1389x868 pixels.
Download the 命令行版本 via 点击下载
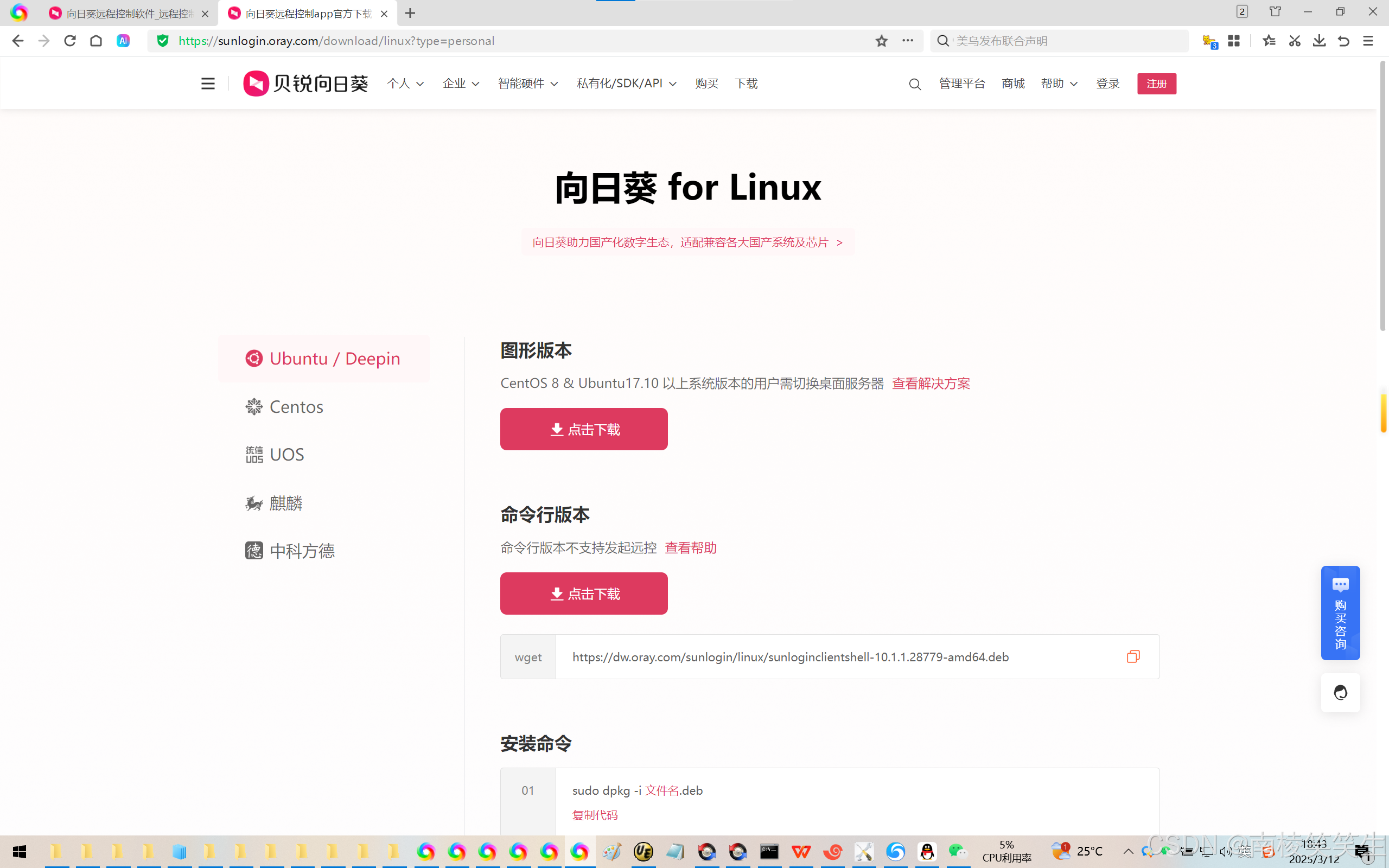click(584, 593)
